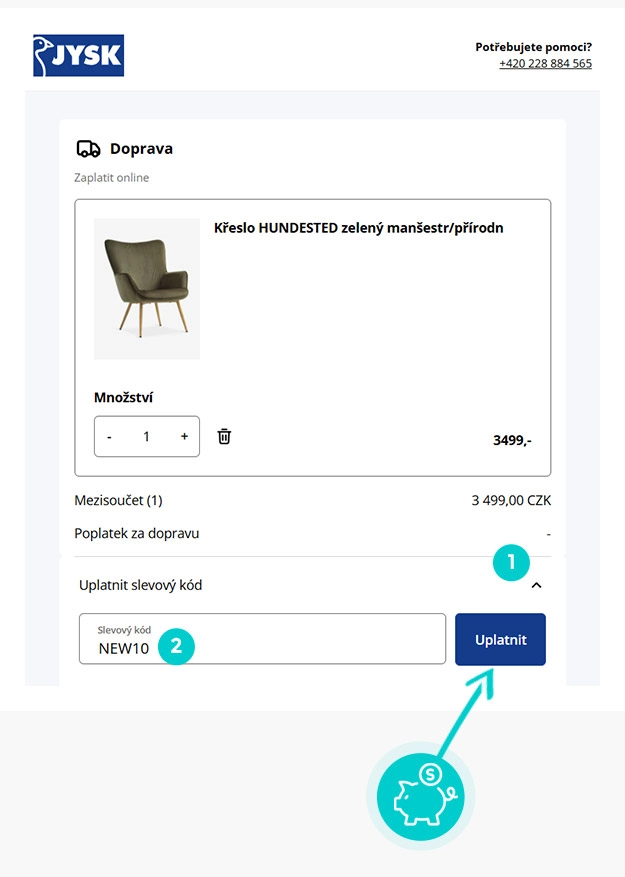This screenshot has width=625, height=877.
Task: Click the dollar coin on the piggy bank
Action: point(430,772)
